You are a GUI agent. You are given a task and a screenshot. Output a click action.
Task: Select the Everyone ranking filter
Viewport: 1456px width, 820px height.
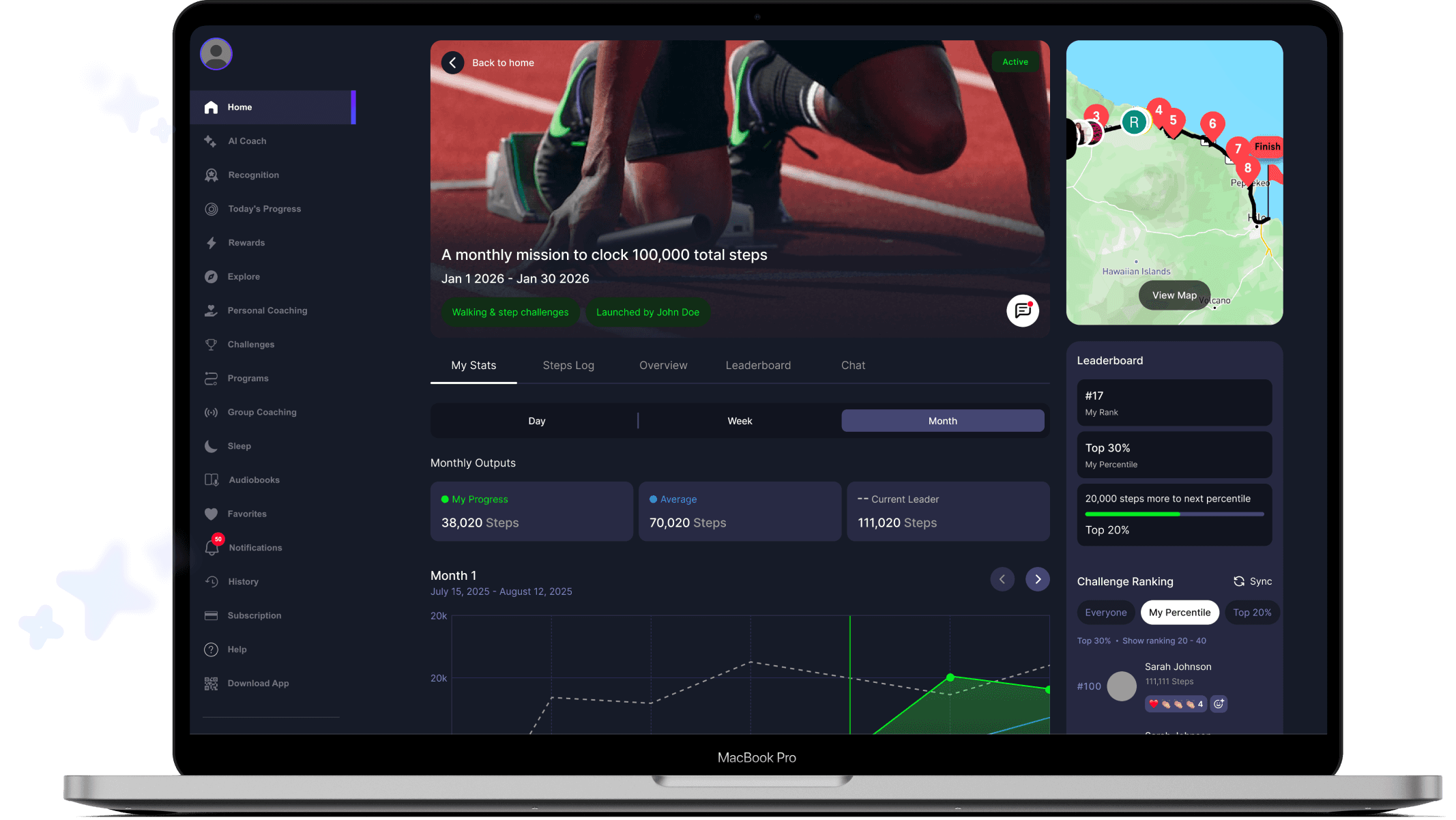click(1105, 613)
